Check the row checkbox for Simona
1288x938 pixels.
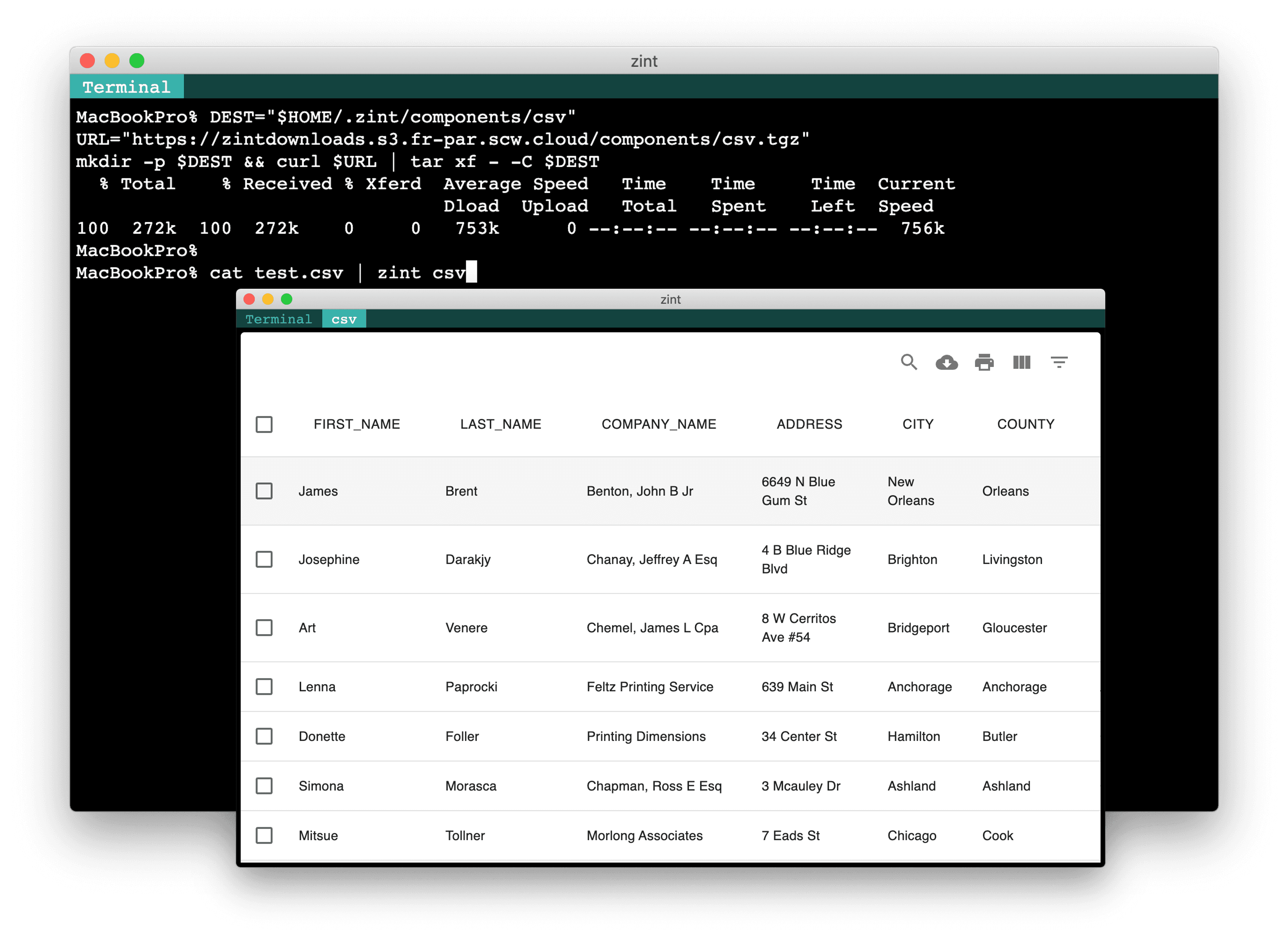(264, 786)
